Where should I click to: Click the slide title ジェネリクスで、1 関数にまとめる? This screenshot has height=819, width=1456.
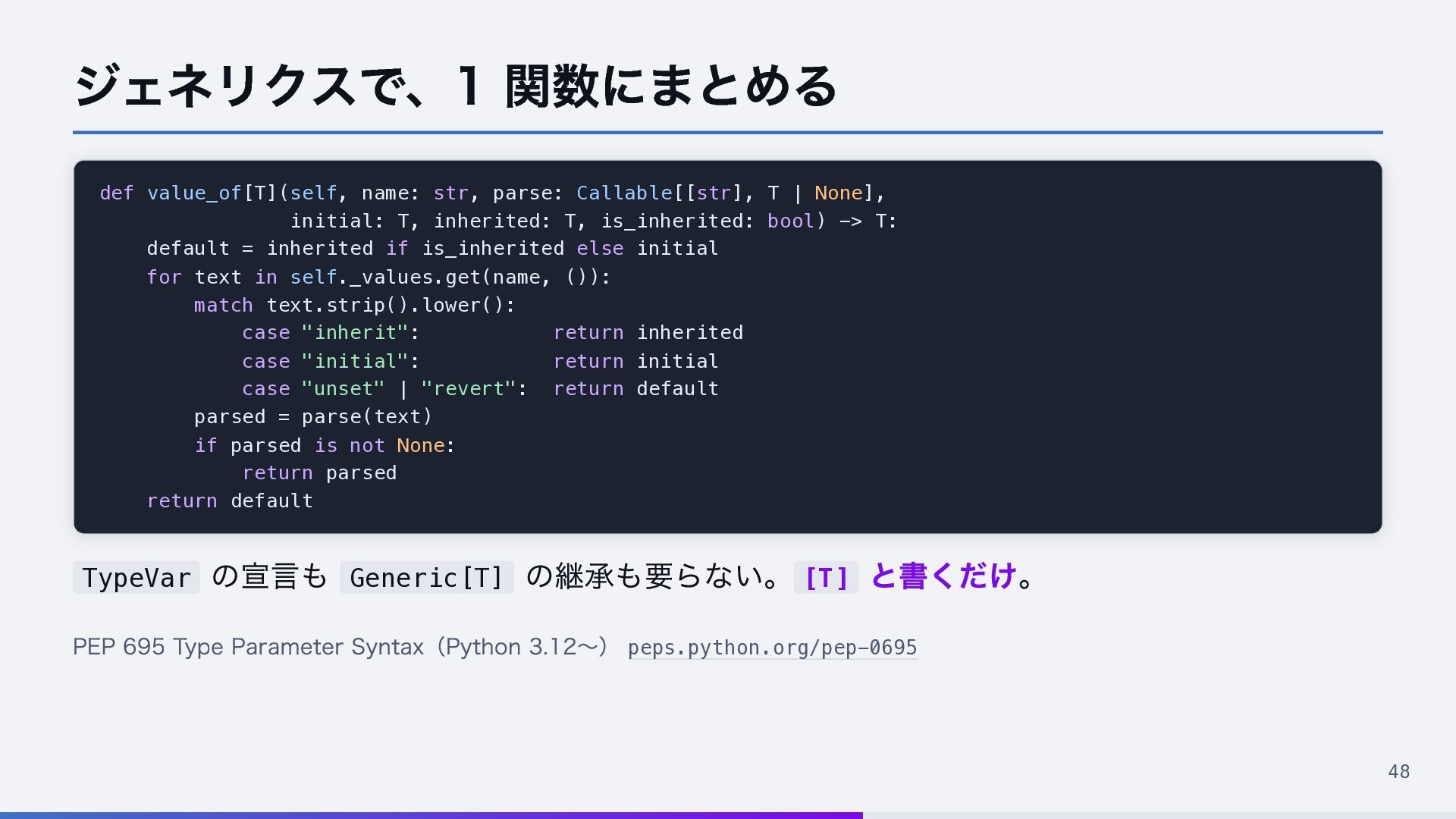(x=455, y=85)
